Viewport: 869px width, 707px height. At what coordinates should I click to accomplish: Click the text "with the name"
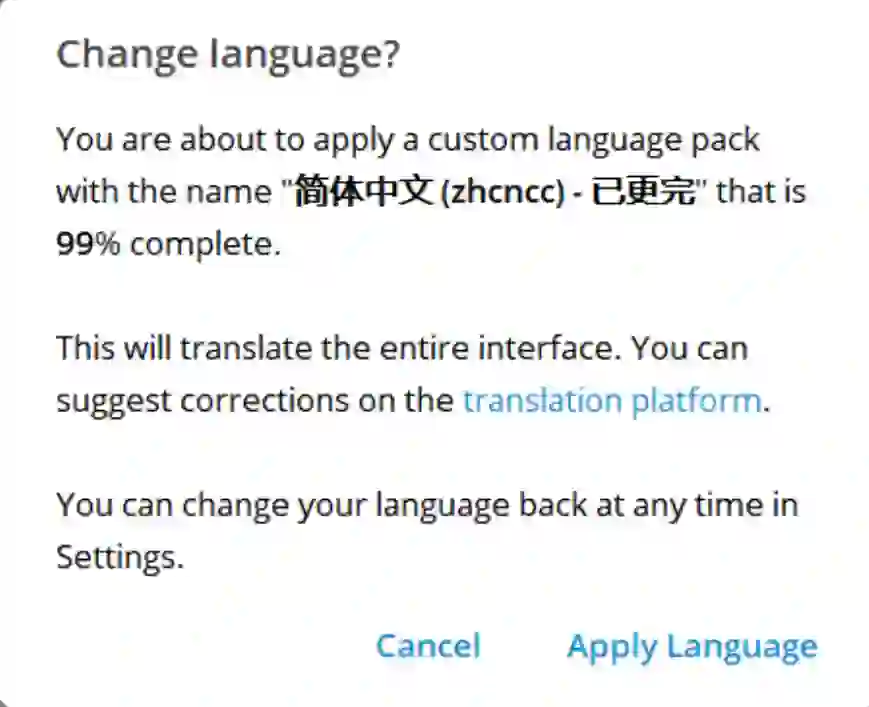coord(164,191)
